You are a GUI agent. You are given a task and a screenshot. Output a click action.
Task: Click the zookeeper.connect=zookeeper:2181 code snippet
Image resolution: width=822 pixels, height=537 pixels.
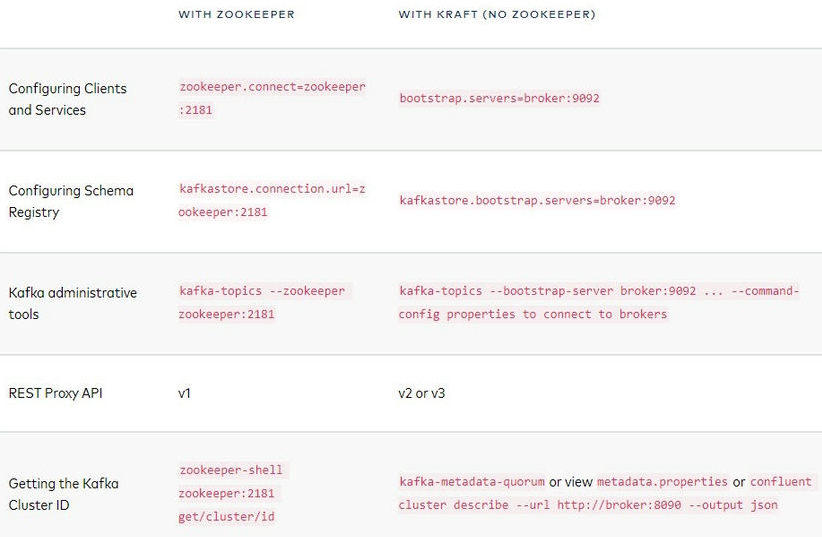coord(272,98)
